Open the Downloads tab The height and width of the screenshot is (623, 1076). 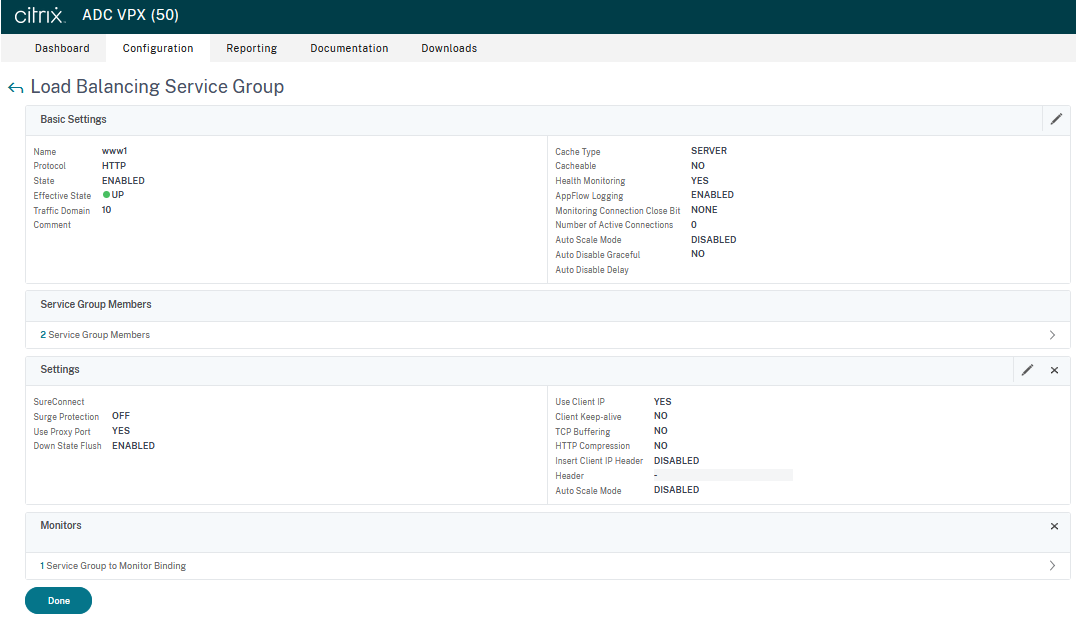point(449,48)
